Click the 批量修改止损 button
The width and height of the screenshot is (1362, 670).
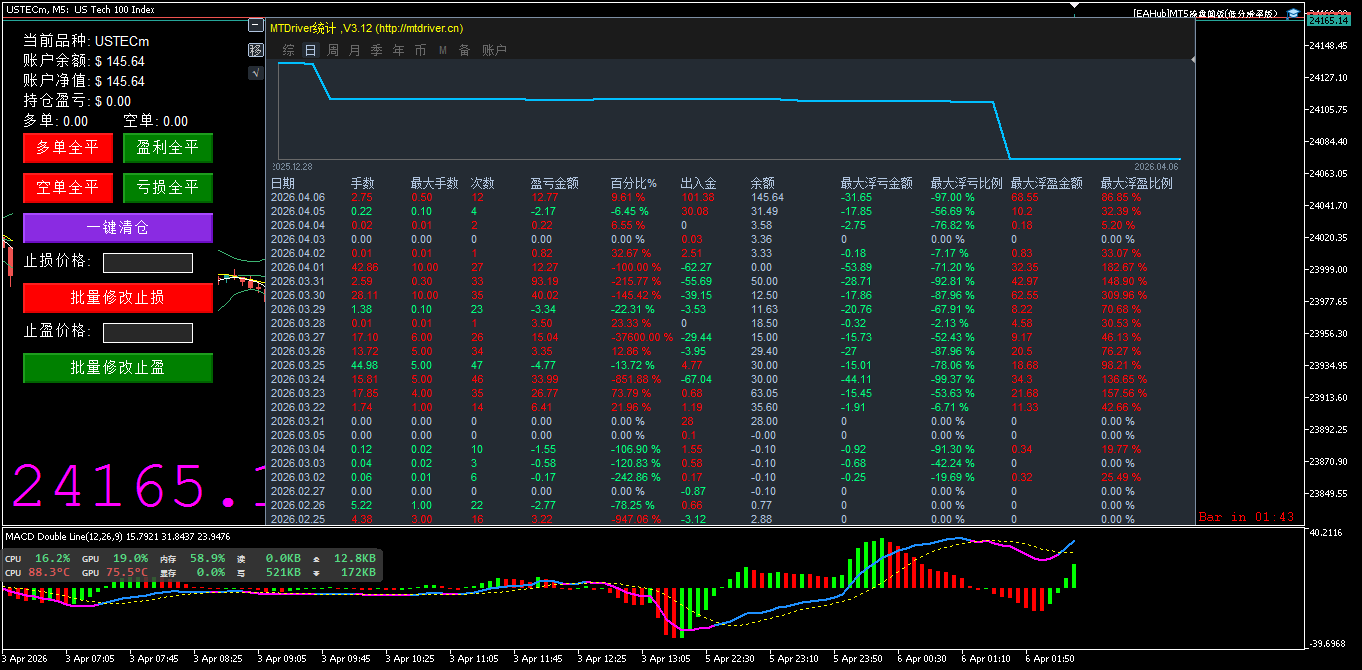118,298
